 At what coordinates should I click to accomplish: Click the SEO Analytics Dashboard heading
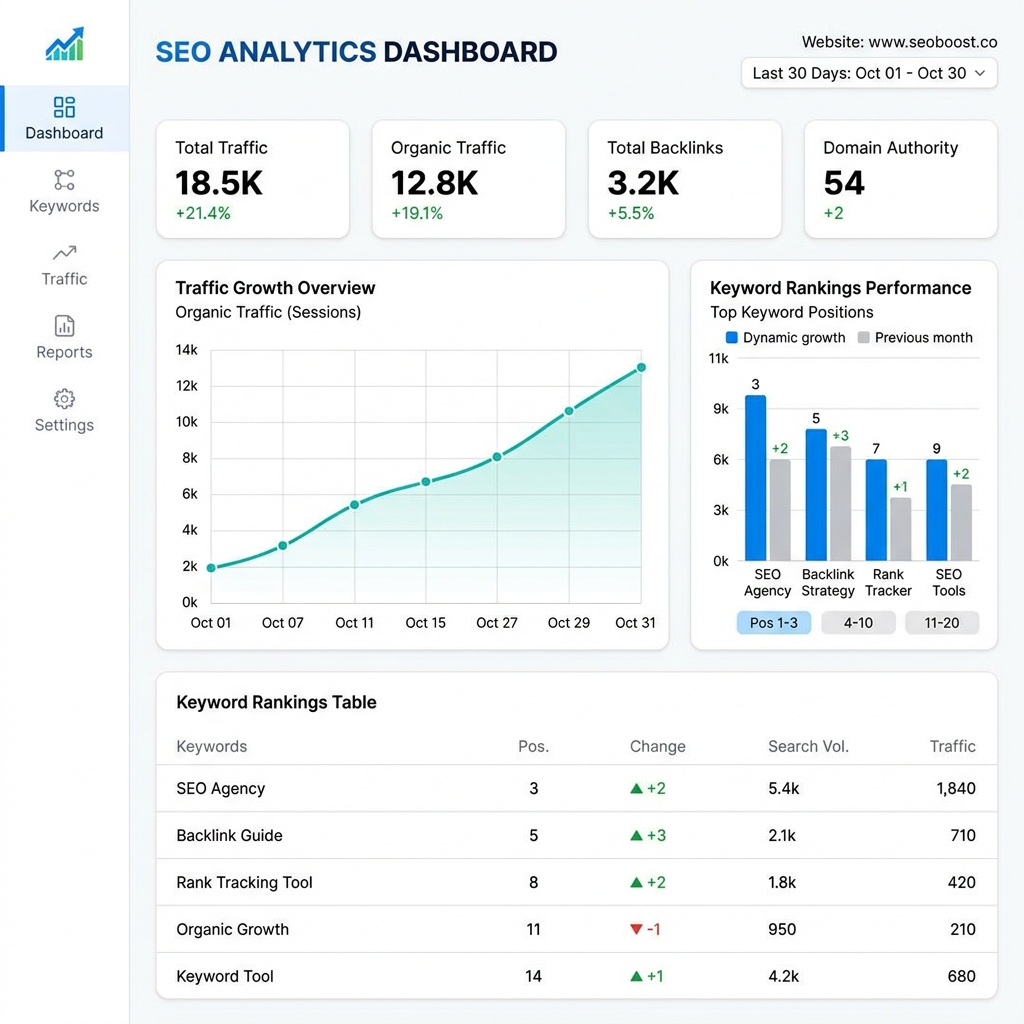click(x=356, y=52)
